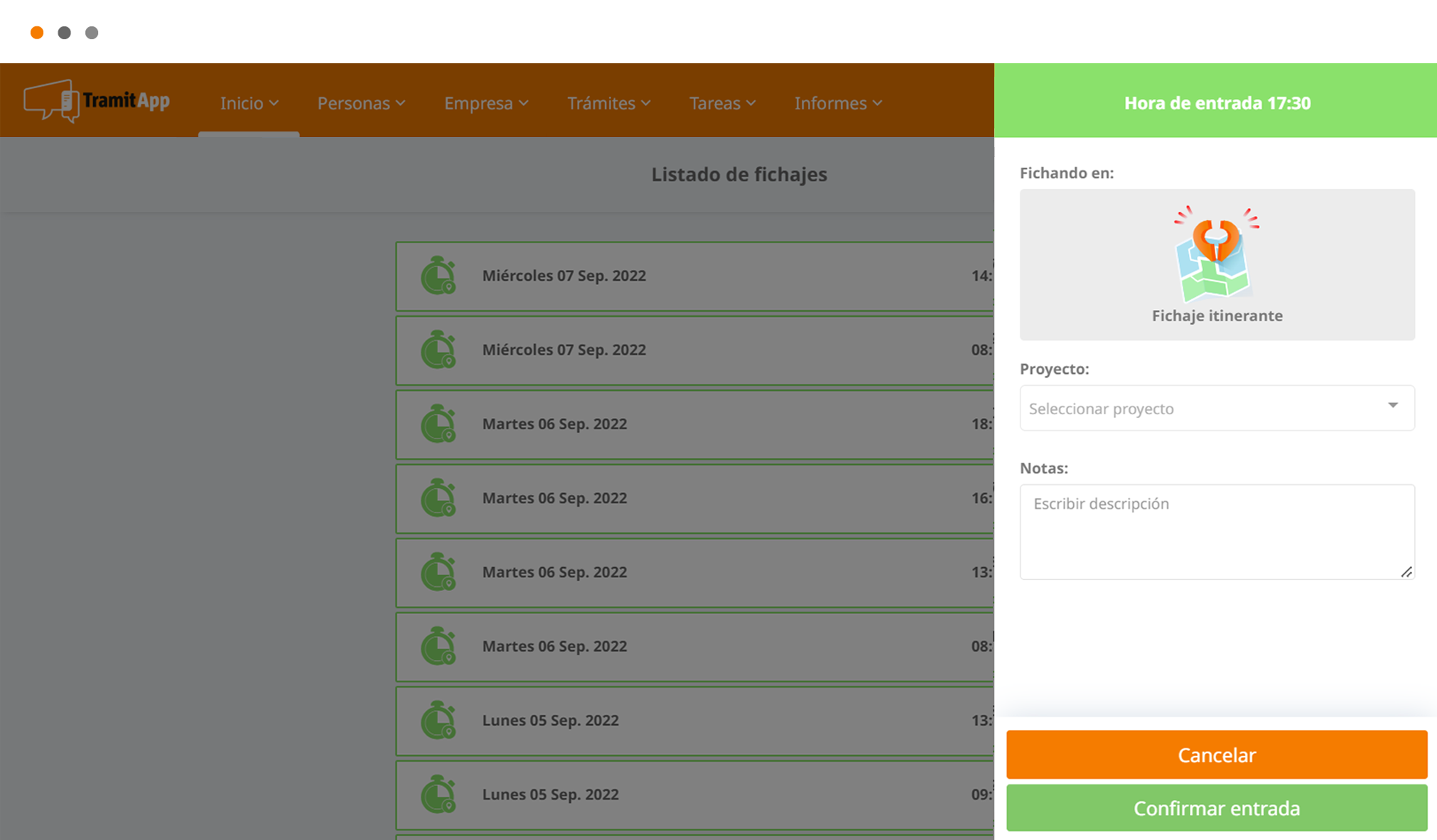Click the Listado de fichajes heading
Image resolution: width=1437 pixels, height=840 pixels.
[x=739, y=174]
